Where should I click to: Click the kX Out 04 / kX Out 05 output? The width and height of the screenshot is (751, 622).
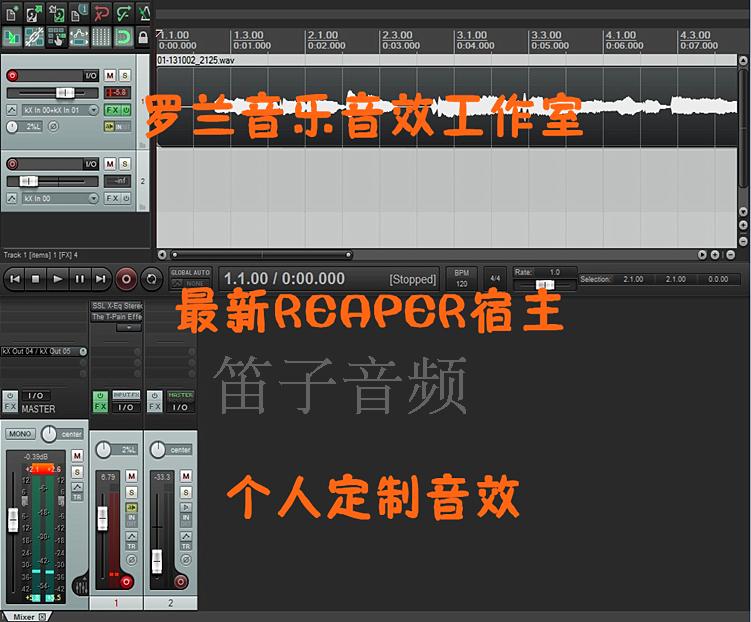44,351
